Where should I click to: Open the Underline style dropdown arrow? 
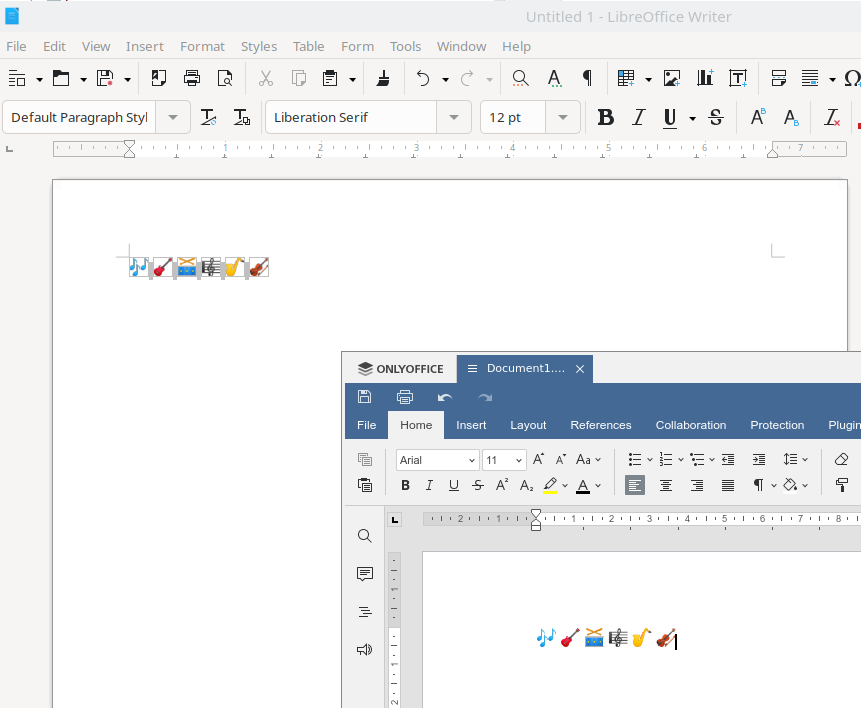pyautogui.click(x=692, y=118)
